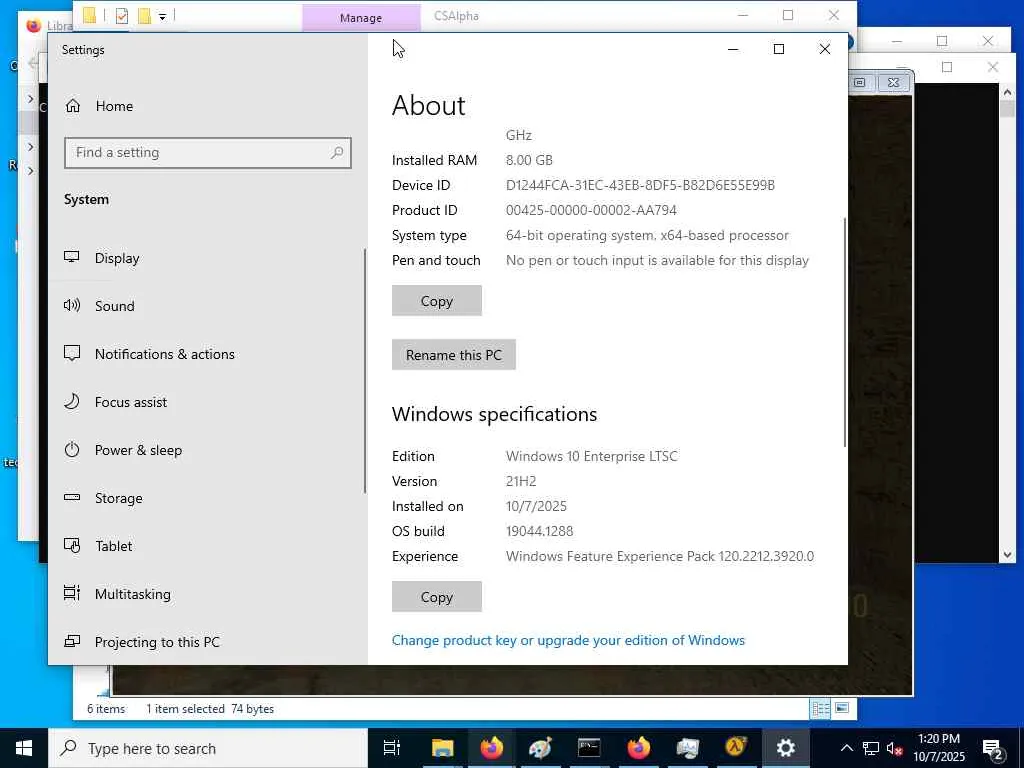
Task: Switch File Explorer to details view
Action: [x=820, y=709]
